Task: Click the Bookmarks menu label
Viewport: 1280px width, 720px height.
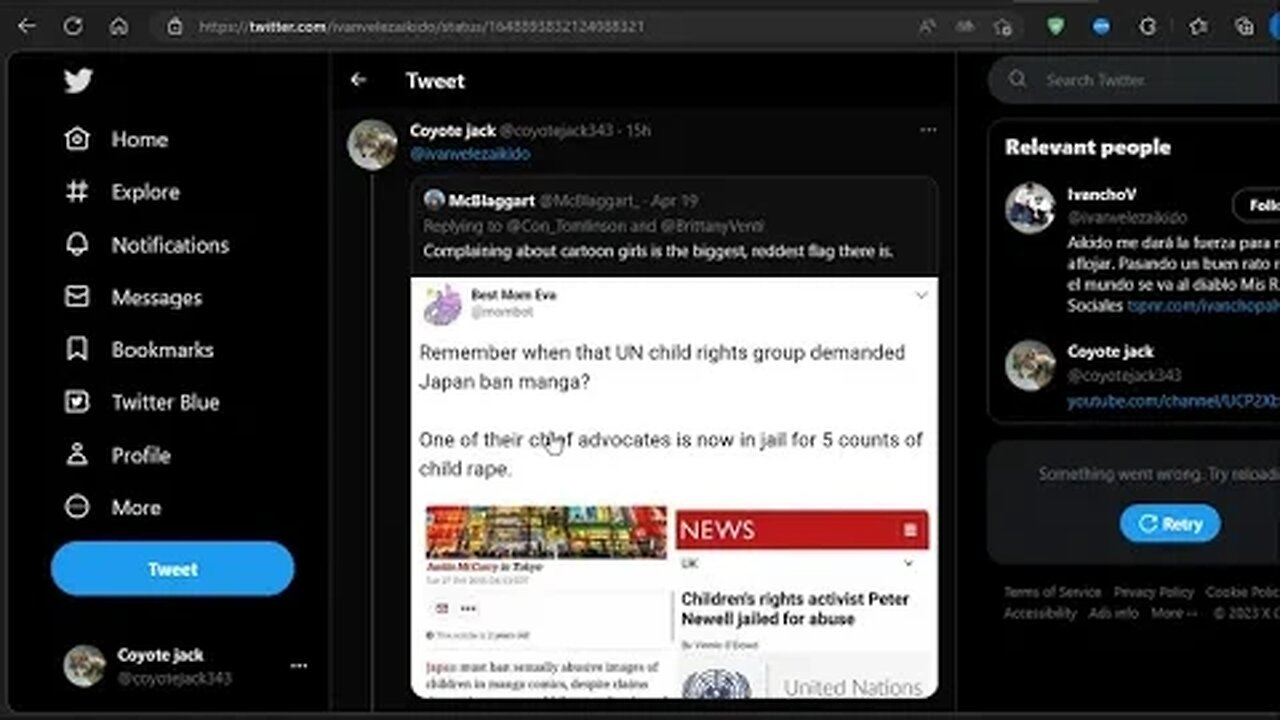Action: [x=162, y=350]
